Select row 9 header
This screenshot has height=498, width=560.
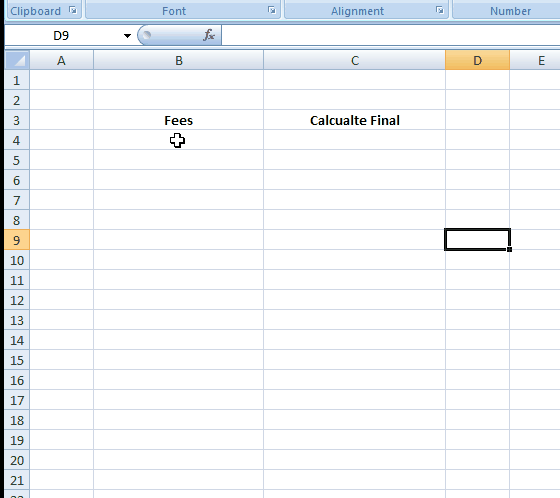[x=17, y=240]
